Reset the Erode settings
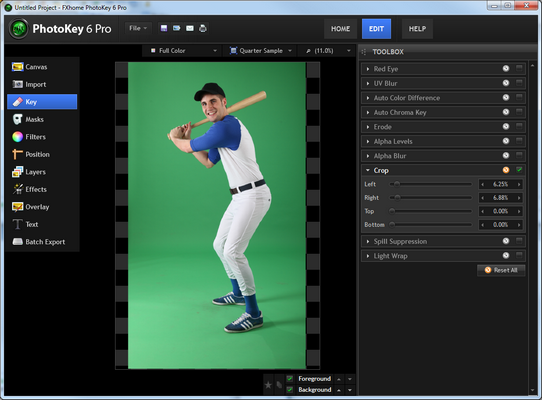The height and width of the screenshot is (400, 542). (x=506, y=127)
